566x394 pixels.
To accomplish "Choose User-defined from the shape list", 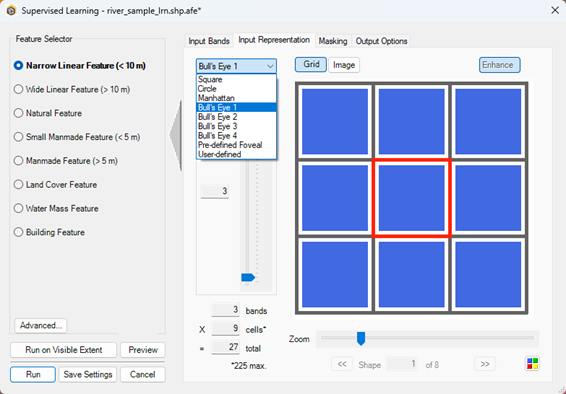I will click(x=236, y=154).
